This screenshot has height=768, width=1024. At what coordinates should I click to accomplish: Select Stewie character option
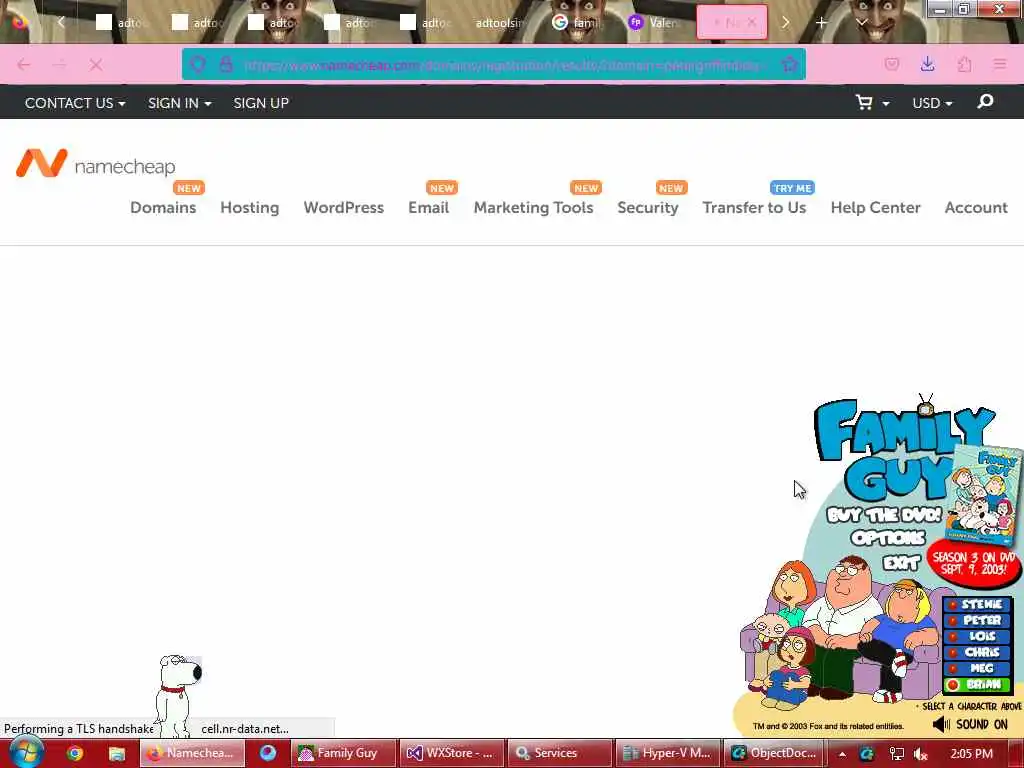(x=976, y=604)
